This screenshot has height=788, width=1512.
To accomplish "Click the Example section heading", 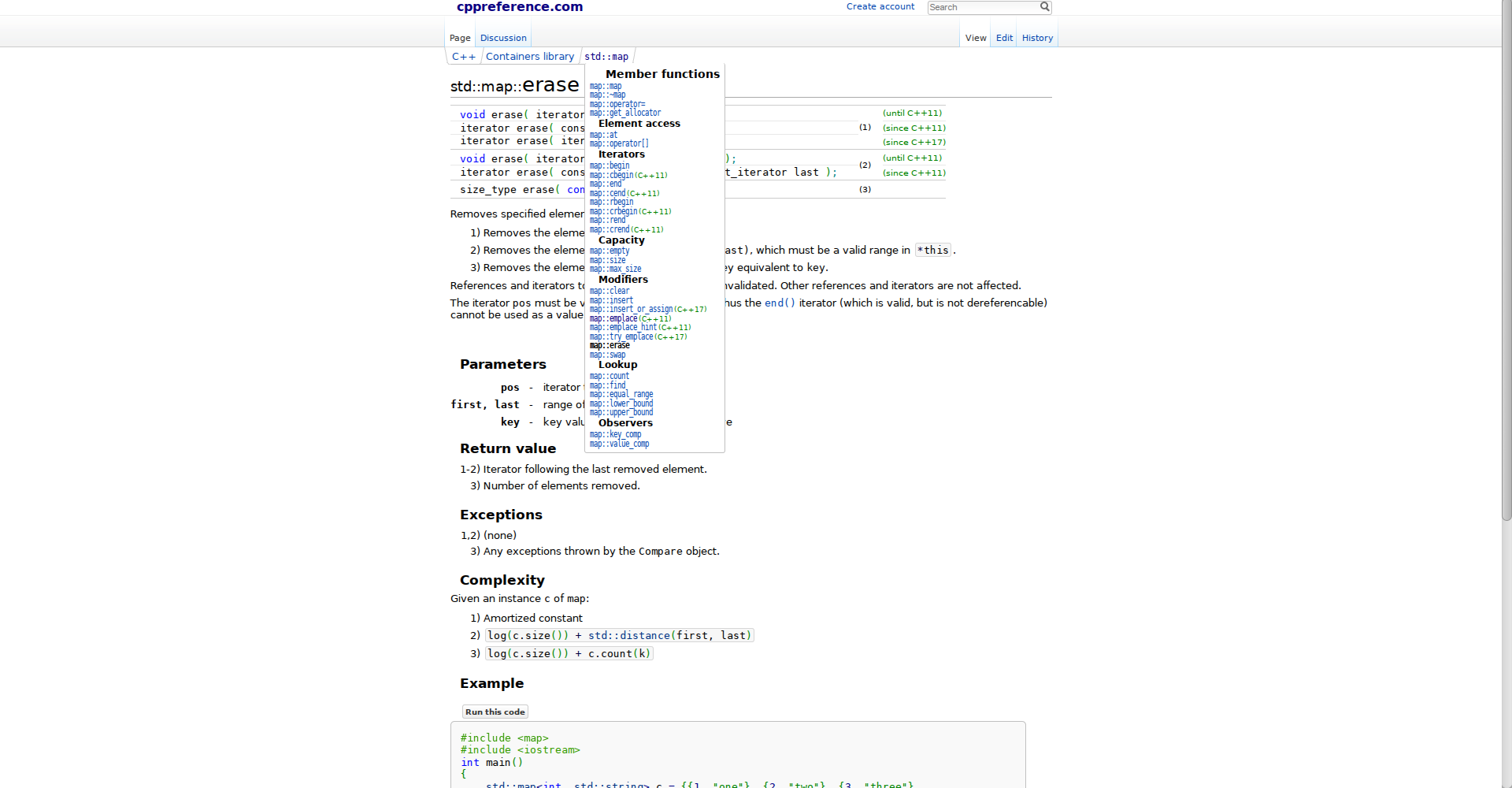I will pyautogui.click(x=491, y=683).
